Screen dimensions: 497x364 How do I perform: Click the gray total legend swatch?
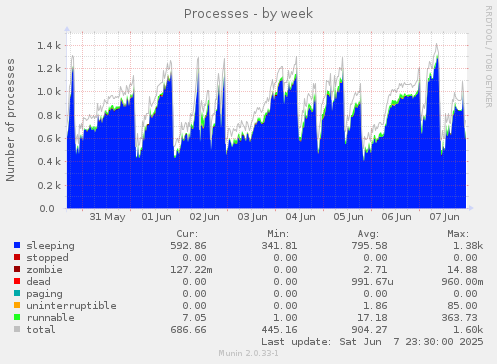click(x=17, y=329)
